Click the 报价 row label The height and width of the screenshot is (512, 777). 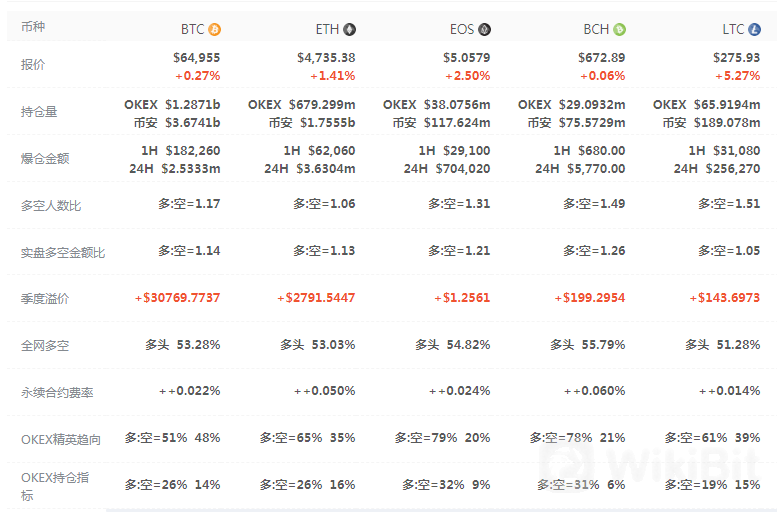(x=33, y=65)
